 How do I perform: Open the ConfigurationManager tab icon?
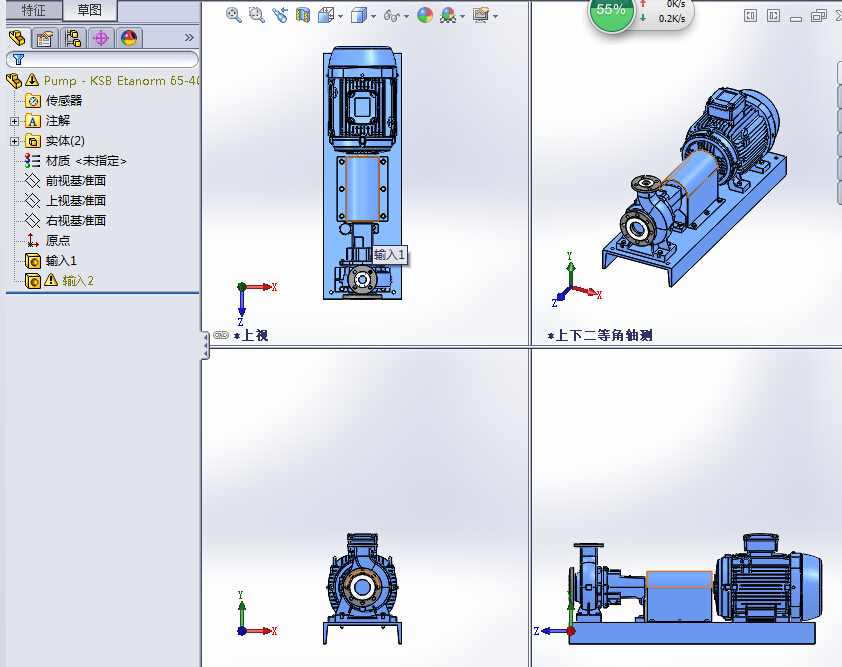click(x=72, y=38)
